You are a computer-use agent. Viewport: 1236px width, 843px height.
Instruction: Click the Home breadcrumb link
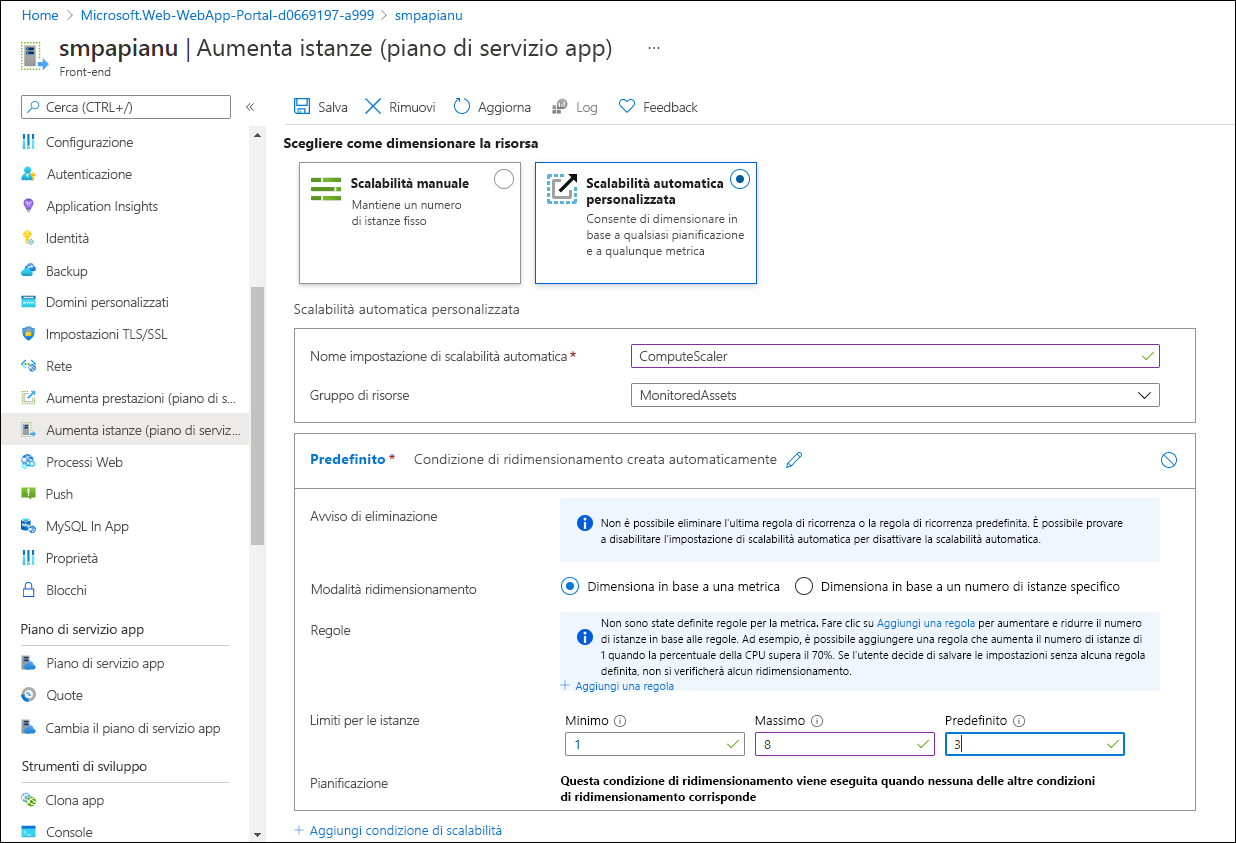point(40,15)
